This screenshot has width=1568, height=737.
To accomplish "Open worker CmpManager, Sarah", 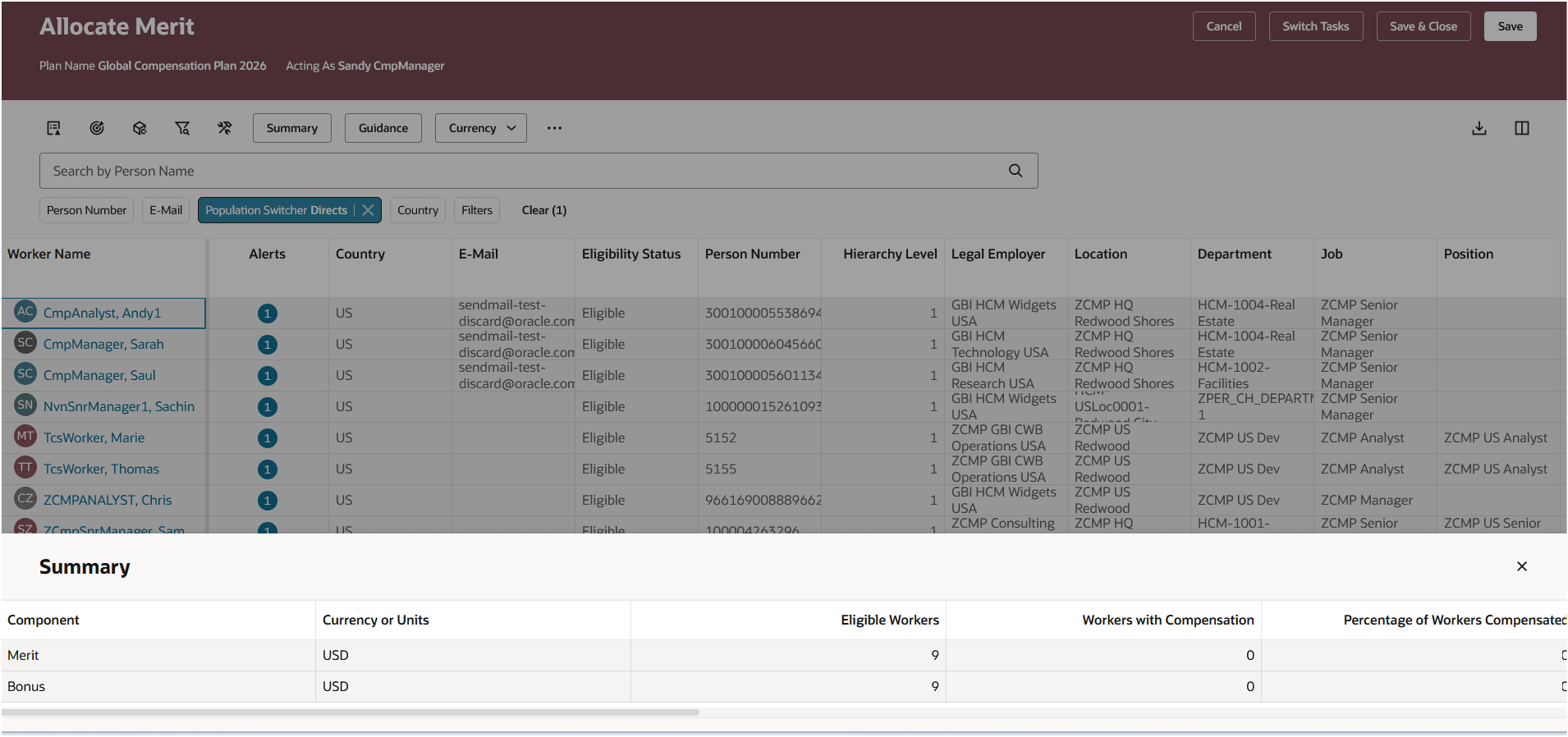I will point(103,345).
